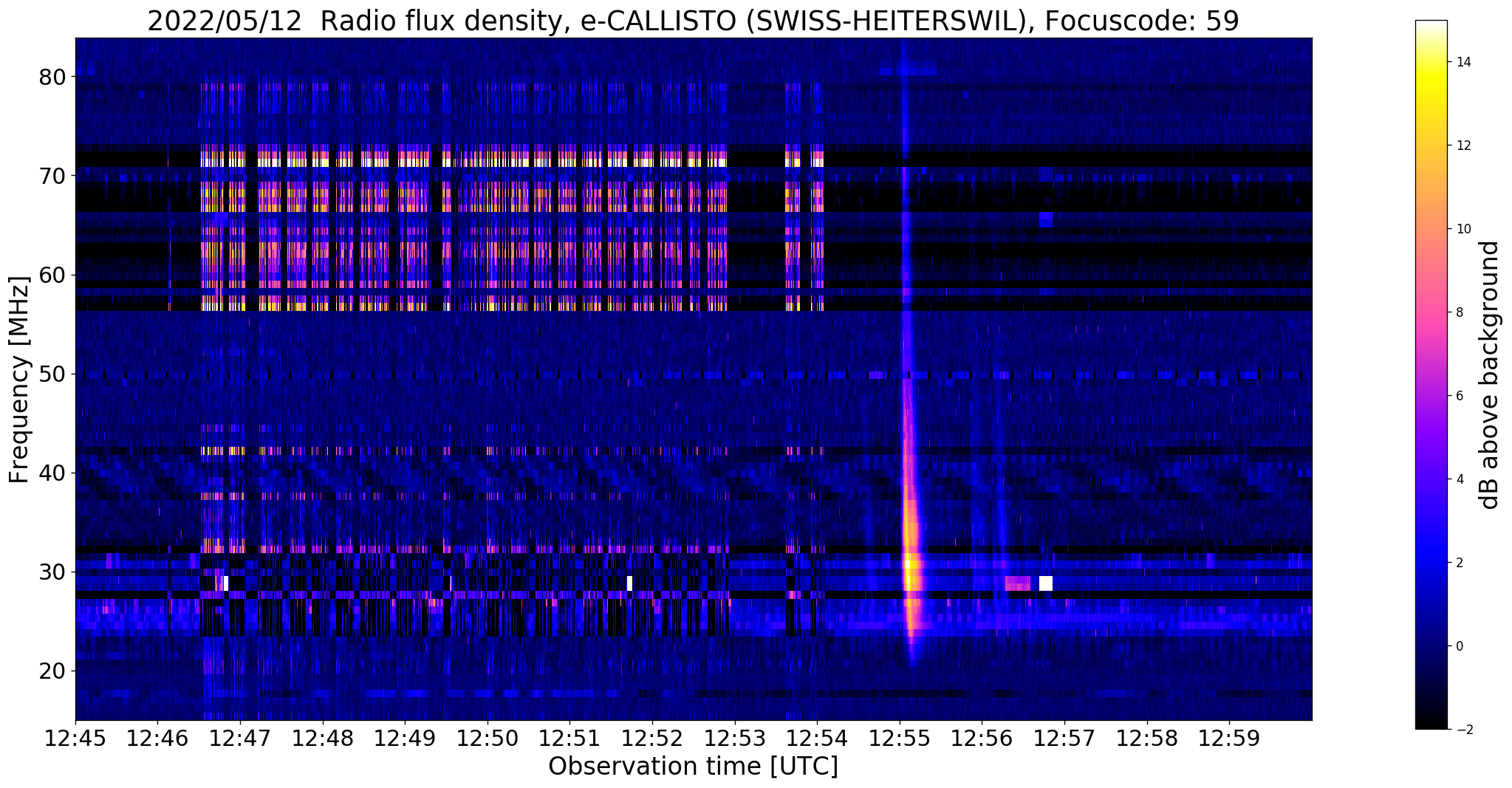Click the plot title mentioning e-CALLISTO SWISS-HEITERSWIL
Image resolution: width=1512 pixels, height=788 pixels.
[693, 21]
